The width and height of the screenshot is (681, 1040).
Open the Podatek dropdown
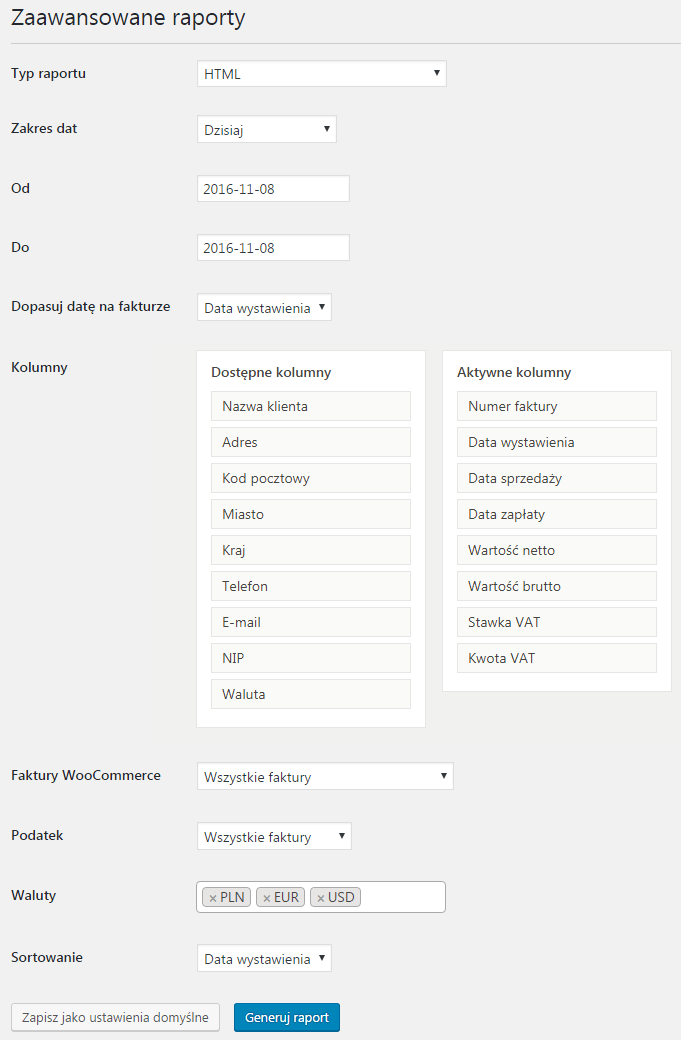274,836
